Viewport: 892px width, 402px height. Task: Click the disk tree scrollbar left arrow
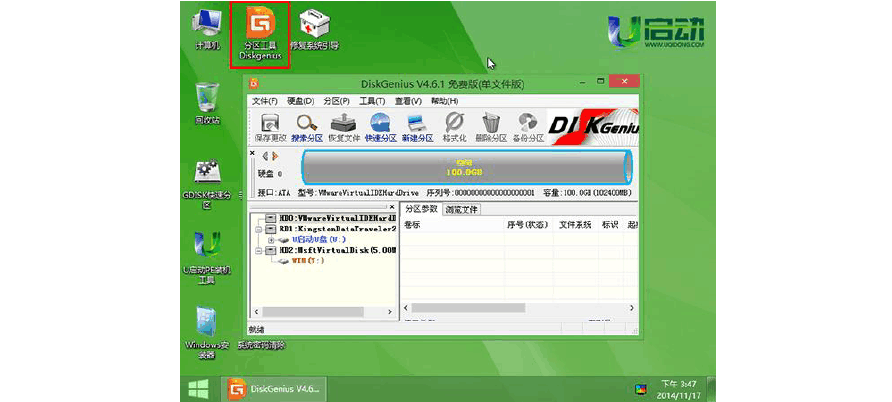click(x=256, y=312)
